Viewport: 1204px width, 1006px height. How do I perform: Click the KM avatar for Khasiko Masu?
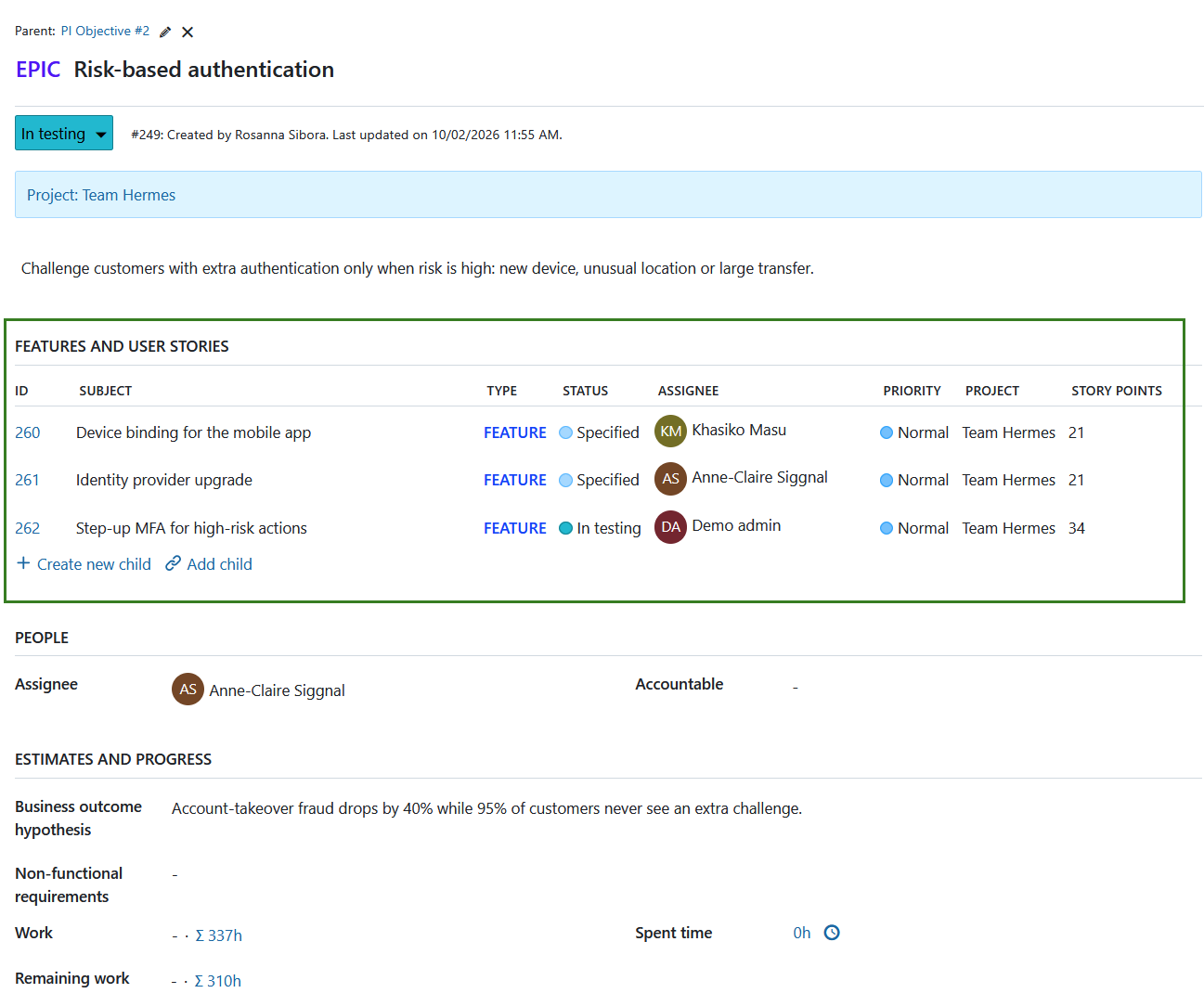coord(670,431)
